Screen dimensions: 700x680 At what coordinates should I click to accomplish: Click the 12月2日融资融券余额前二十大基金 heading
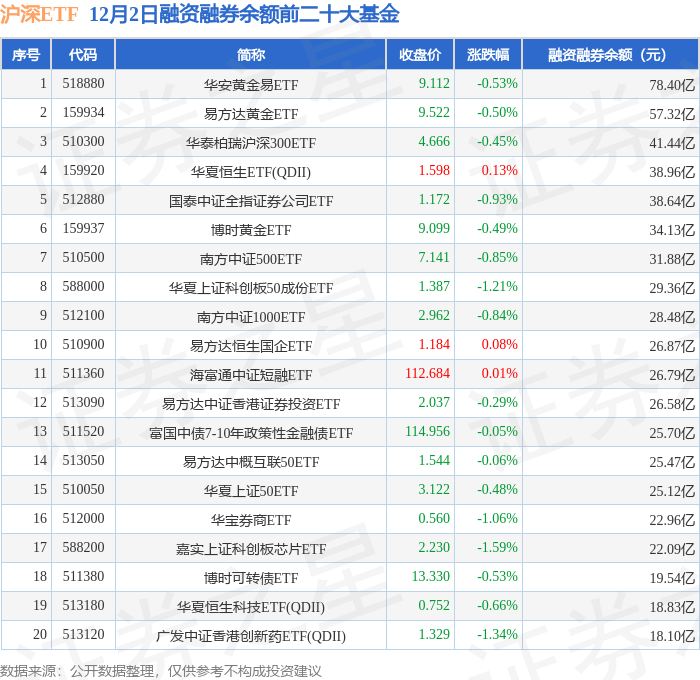(x=244, y=15)
